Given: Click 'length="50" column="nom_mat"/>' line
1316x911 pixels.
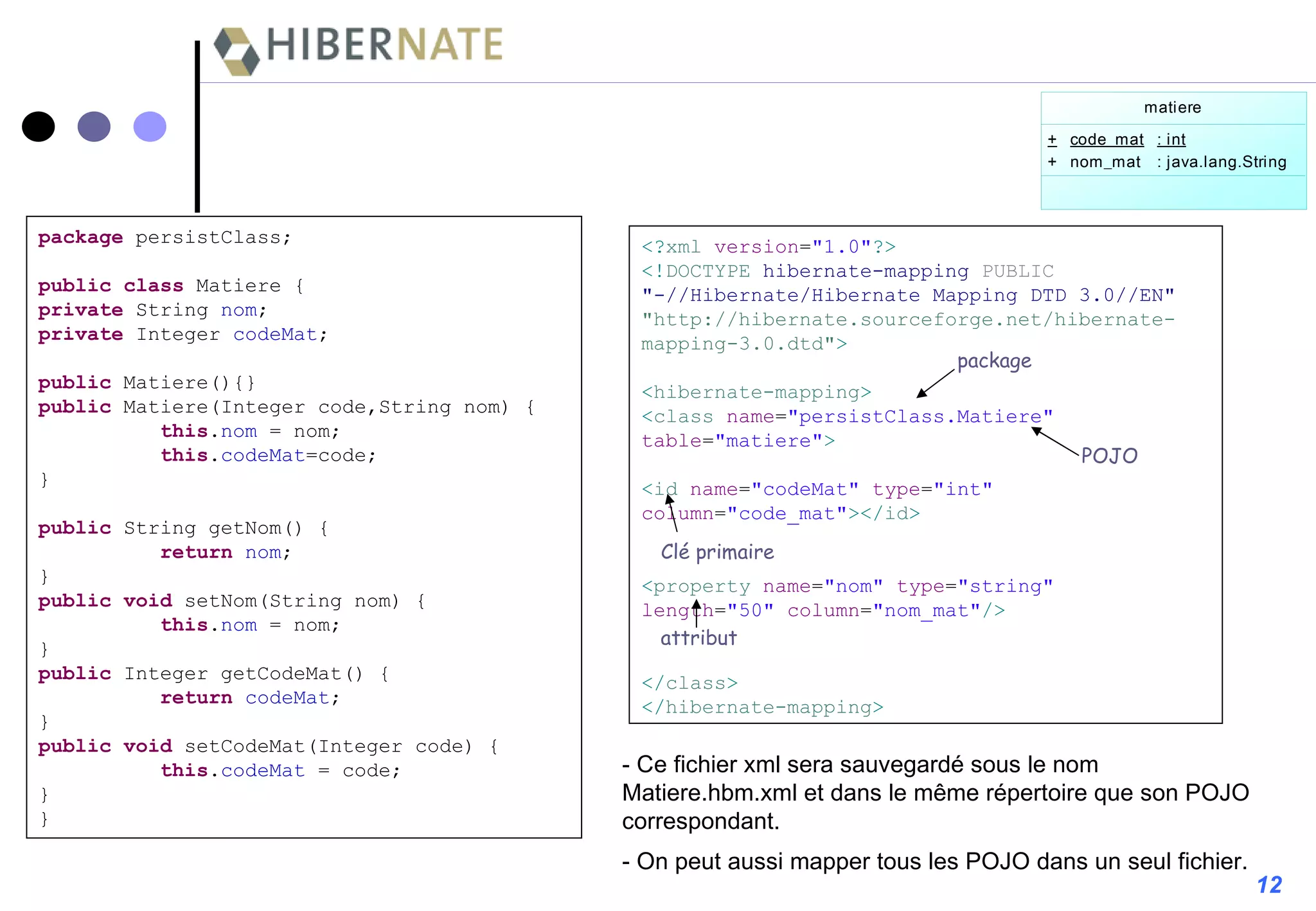Looking at the screenshot, I should 823,610.
